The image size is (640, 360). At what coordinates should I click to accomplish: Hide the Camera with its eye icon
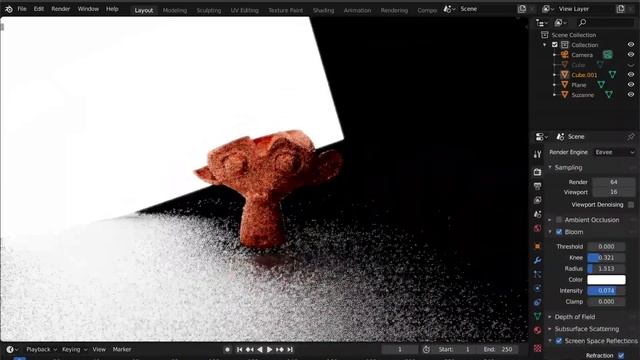[631, 55]
